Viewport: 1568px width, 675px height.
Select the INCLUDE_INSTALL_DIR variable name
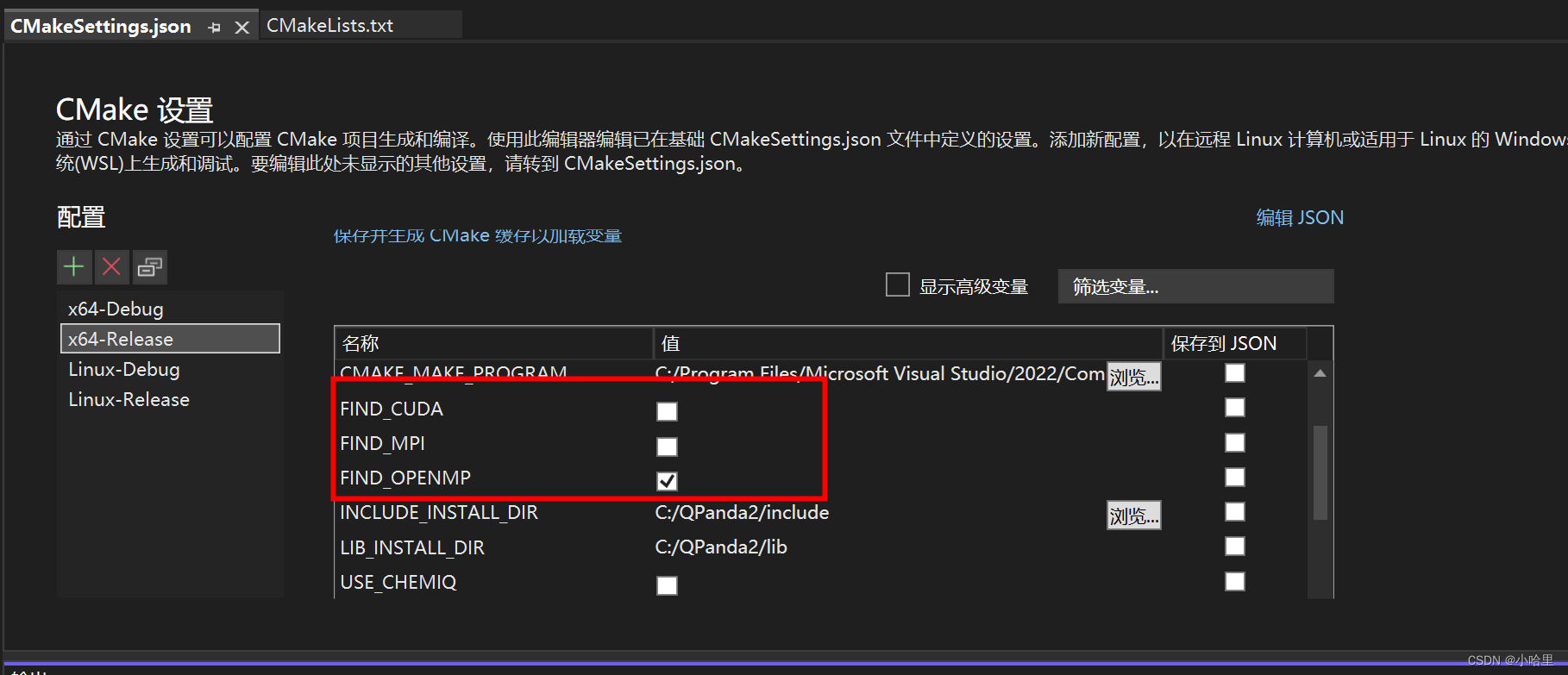439,512
